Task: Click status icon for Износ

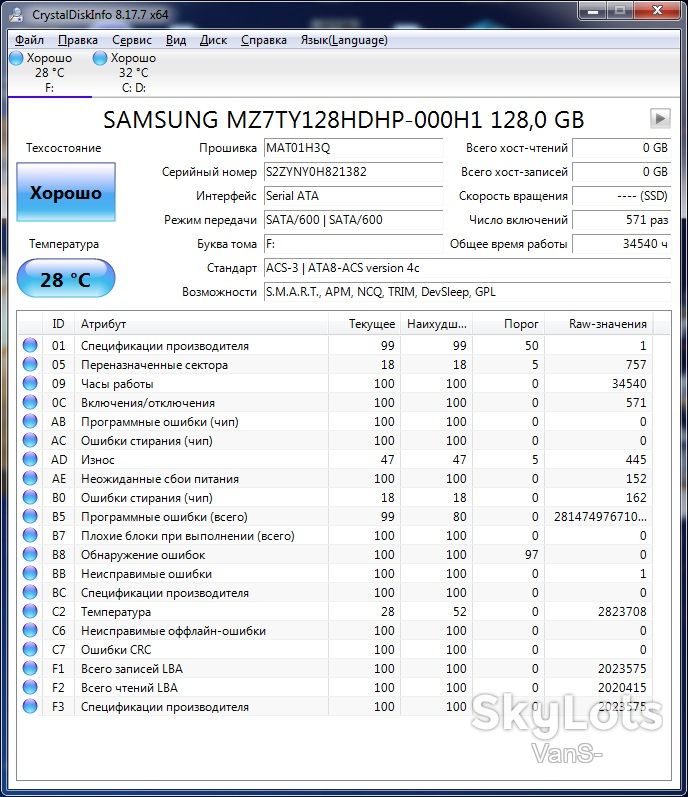Action: point(30,459)
